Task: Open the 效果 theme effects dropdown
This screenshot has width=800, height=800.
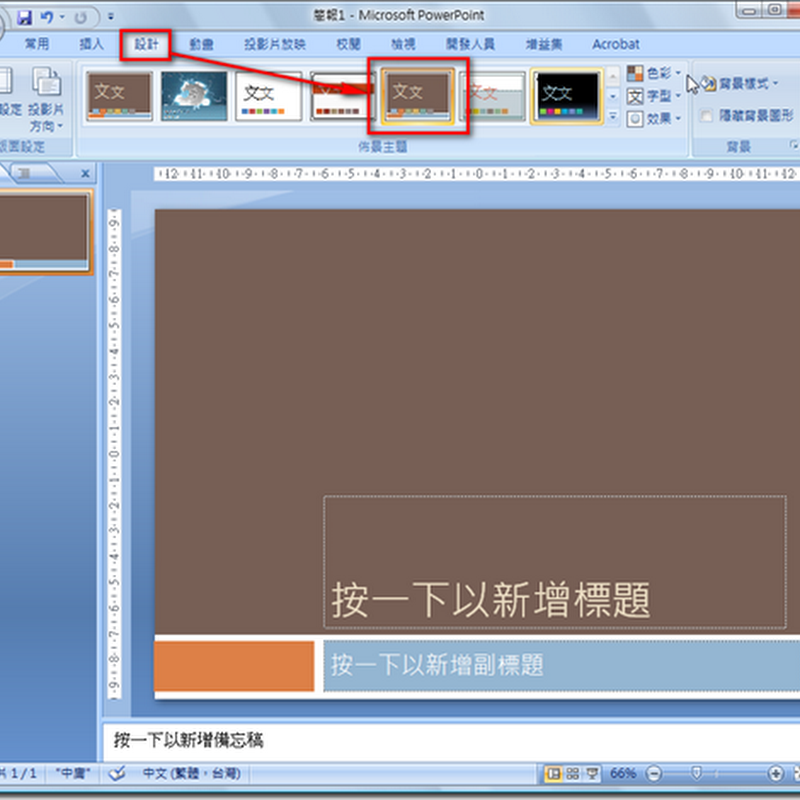Action: [651, 119]
